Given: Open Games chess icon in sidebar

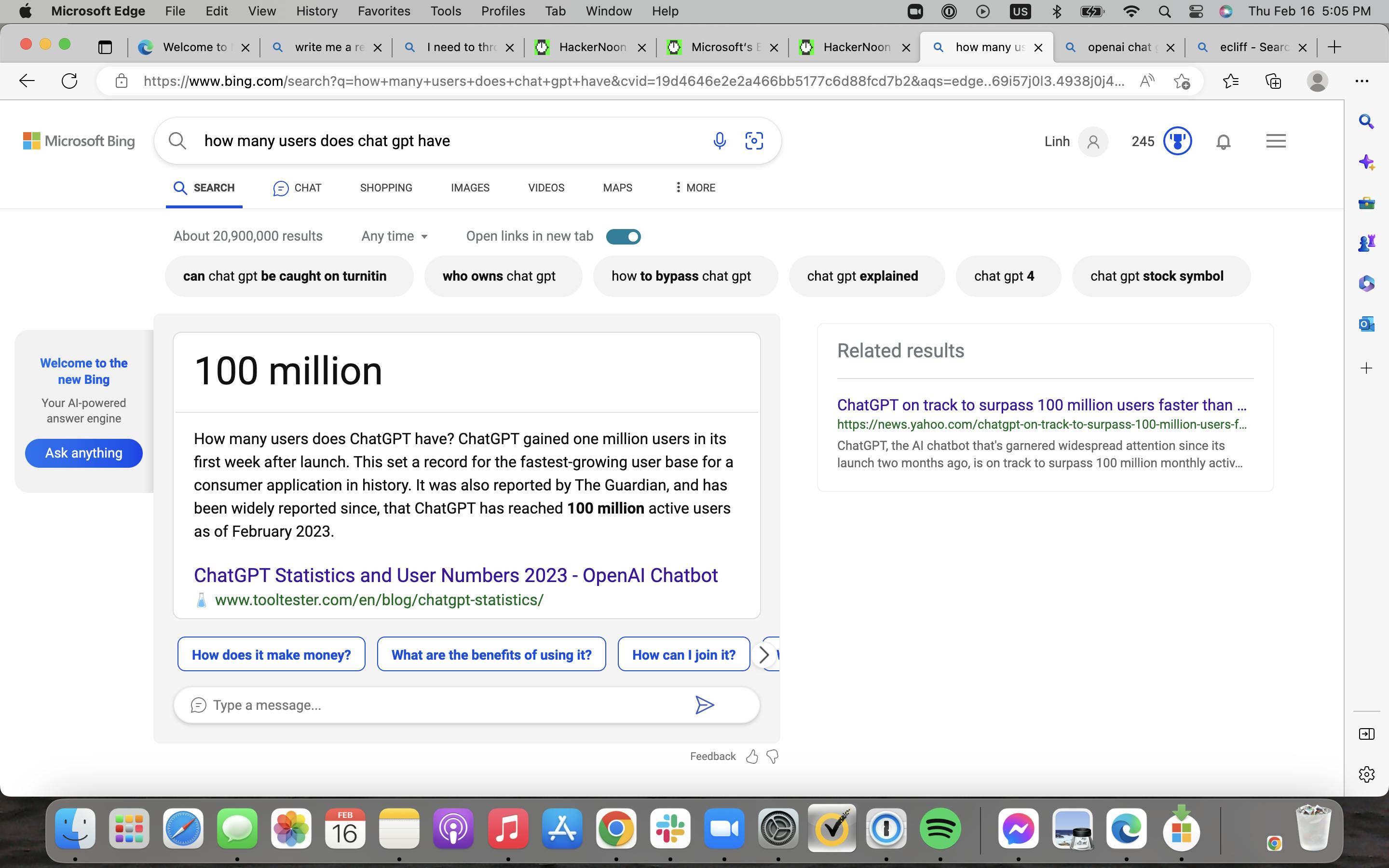Looking at the screenshot, I should [x=1366, y=244].
